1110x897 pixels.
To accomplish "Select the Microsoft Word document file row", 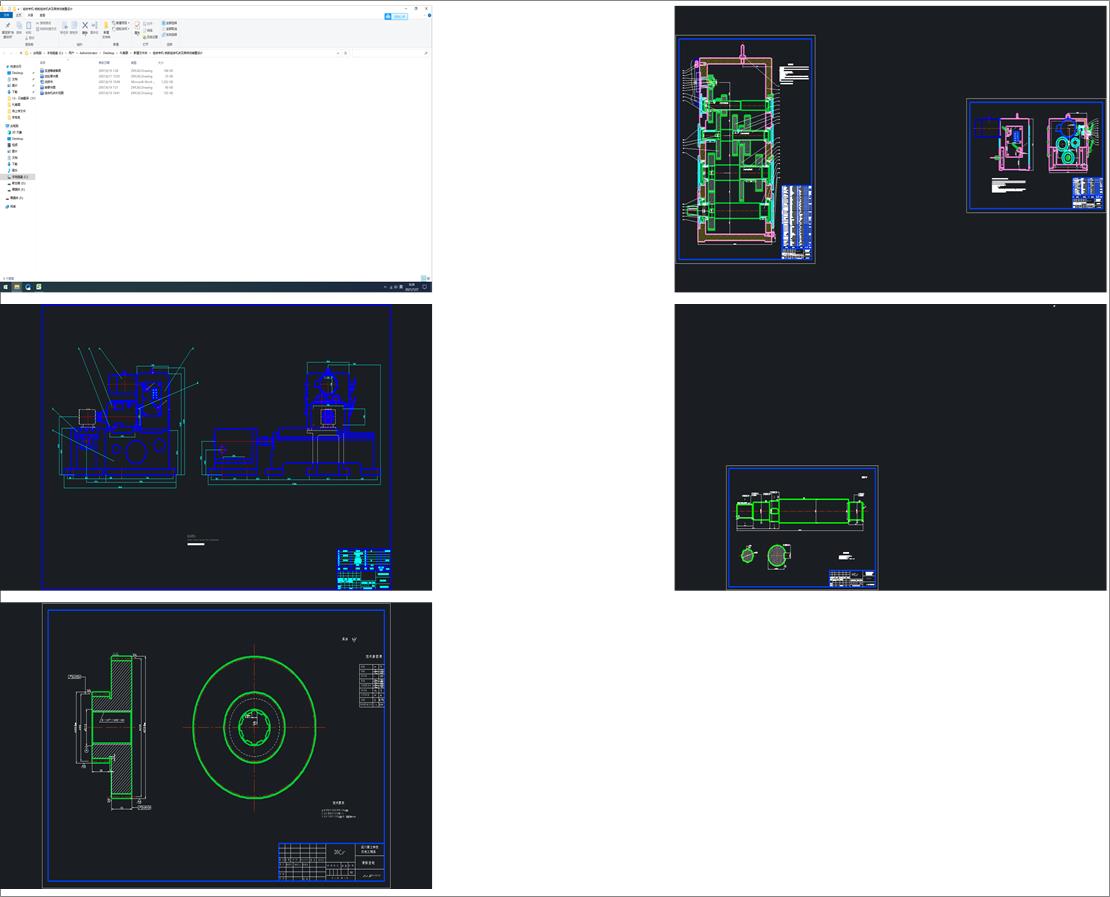I will pyautogui.click(x=106, y=81).
